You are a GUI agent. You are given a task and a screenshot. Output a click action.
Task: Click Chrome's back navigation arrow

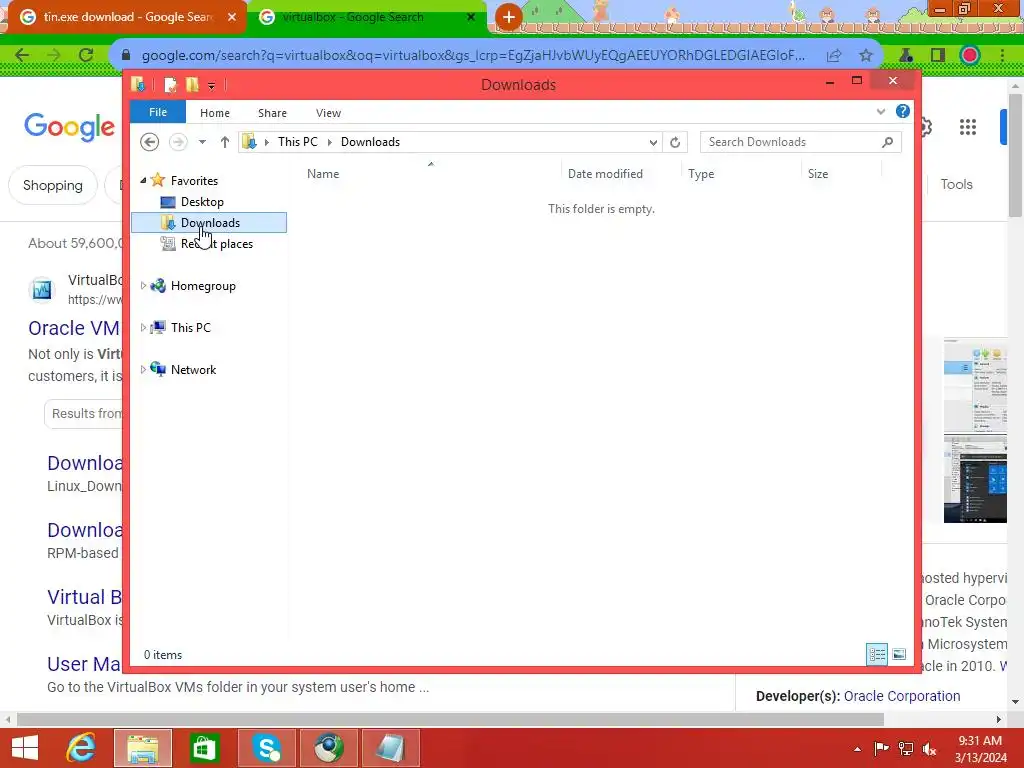pyautogui.click(x=22, y=55)
